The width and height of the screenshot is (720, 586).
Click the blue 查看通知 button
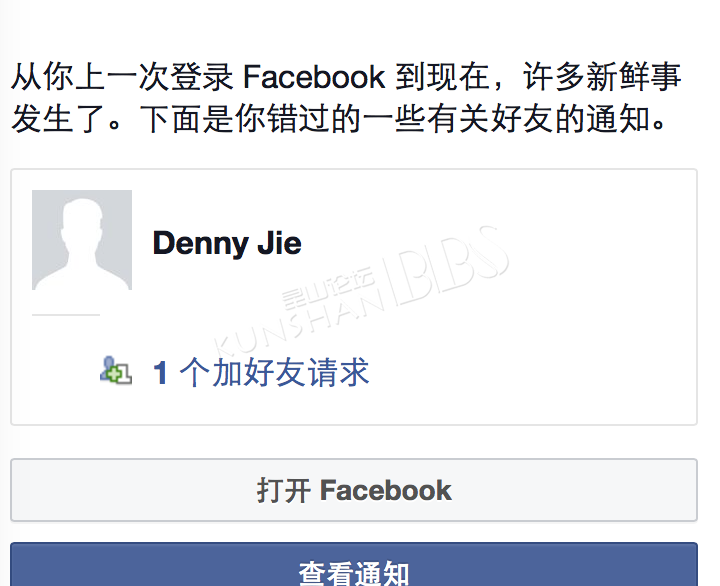point(354,564)
